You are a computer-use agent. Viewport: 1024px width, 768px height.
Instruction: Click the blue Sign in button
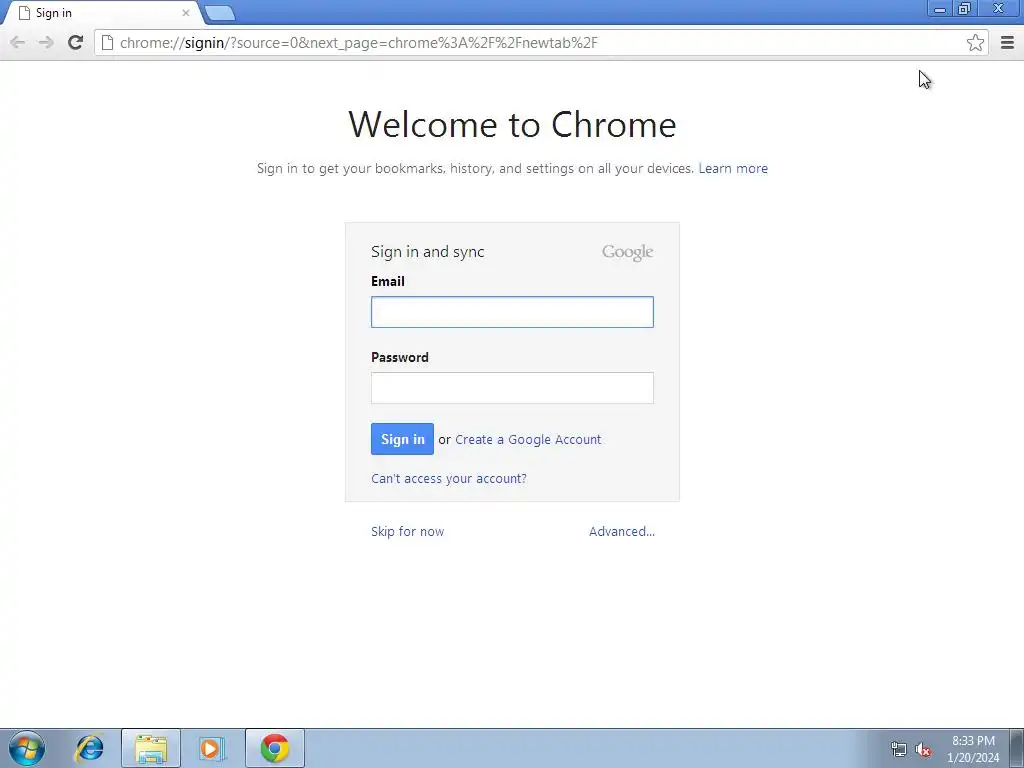[x=402, y=439]
